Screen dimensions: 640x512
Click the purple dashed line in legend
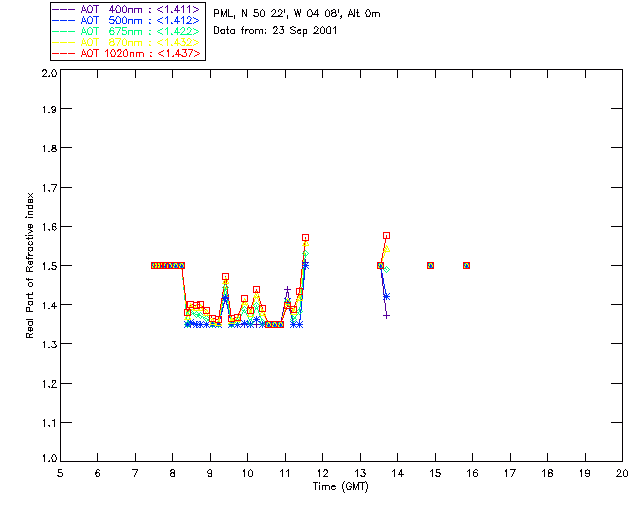[x=64, y=9]
